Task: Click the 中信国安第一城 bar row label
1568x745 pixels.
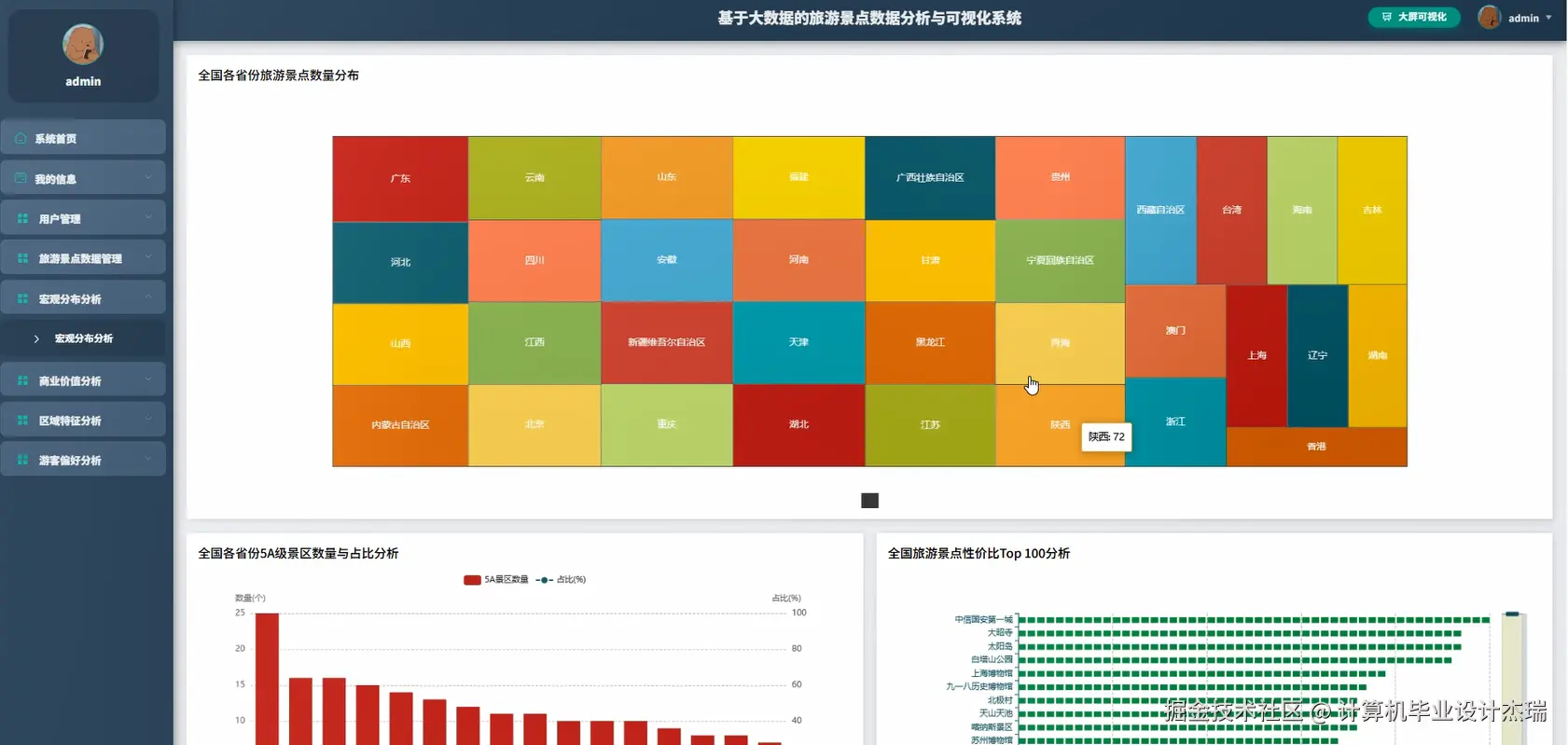Action: tap(983, 619)
